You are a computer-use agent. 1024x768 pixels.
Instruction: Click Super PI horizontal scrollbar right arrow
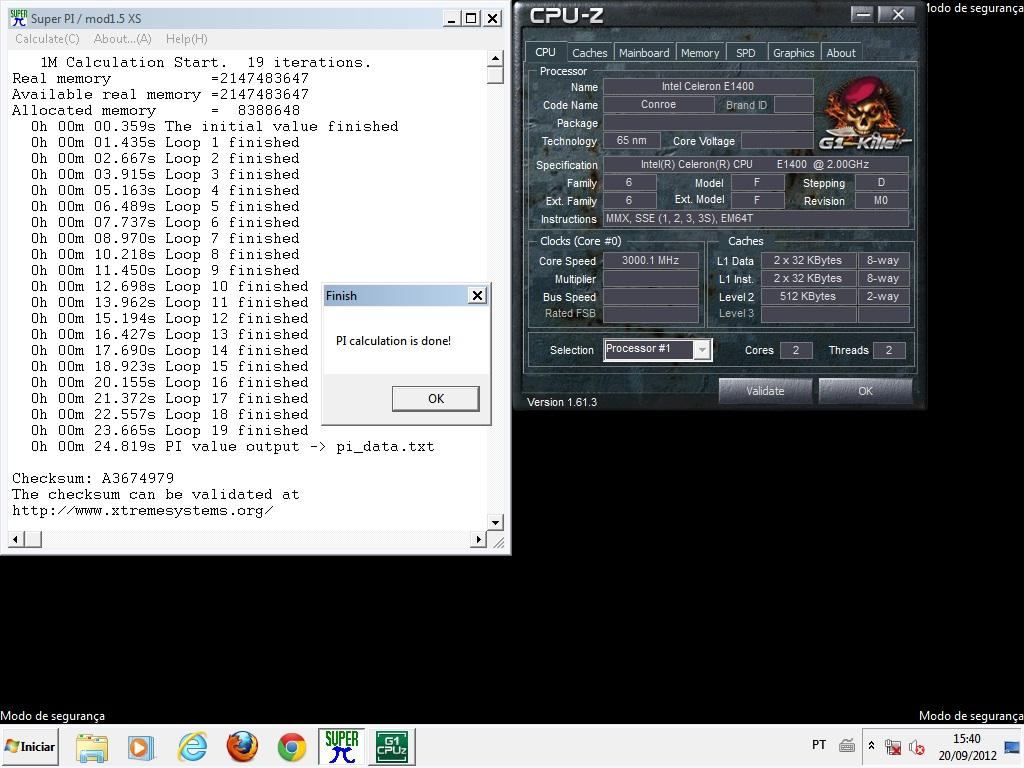click(479, 539)
